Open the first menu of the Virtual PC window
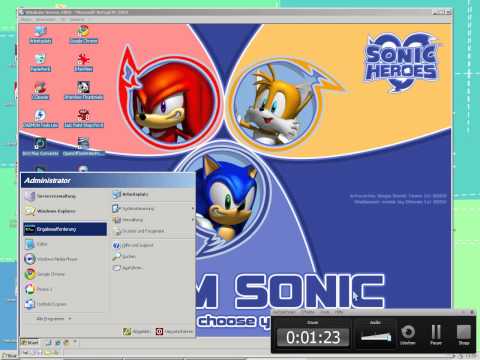The width and height of the screenshot is (480, 360). [x=27, y=20]
